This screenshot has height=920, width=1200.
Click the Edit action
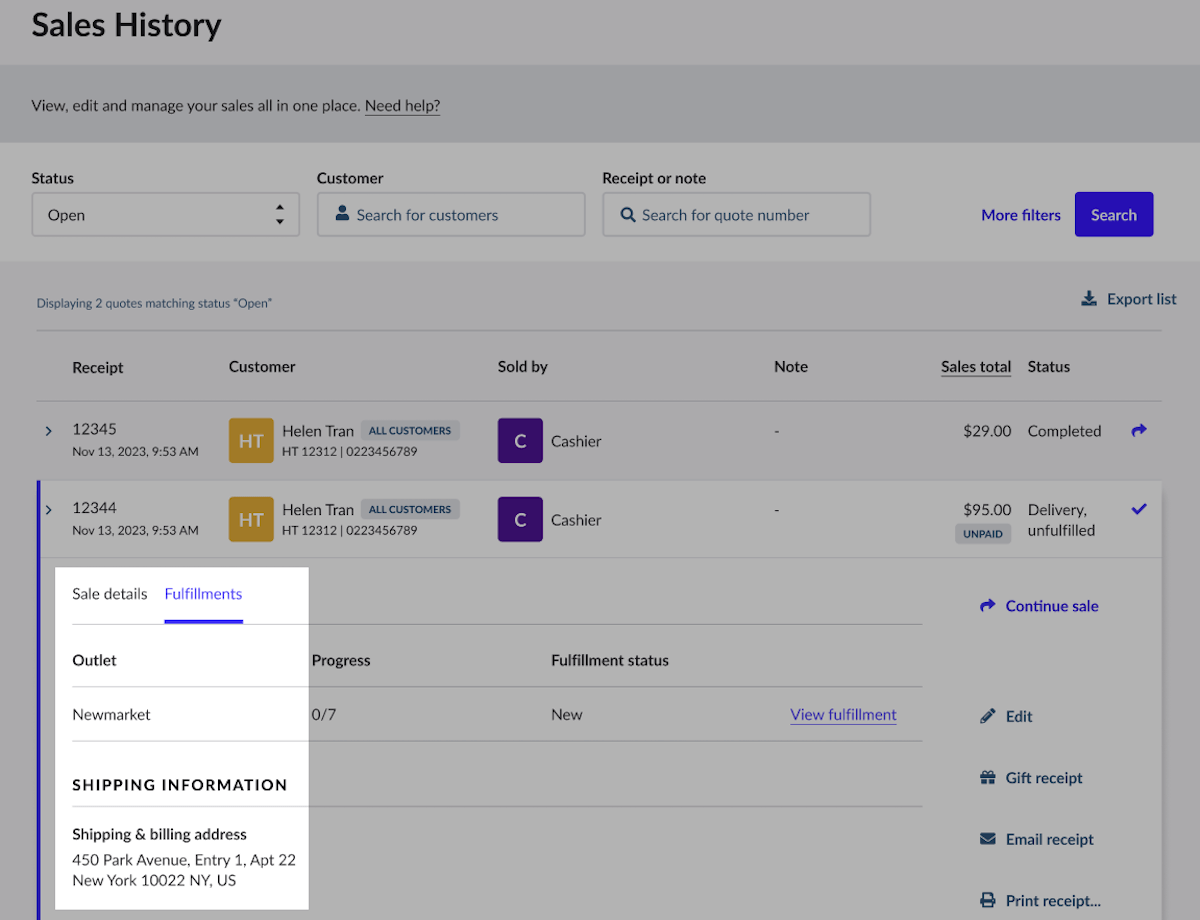tap(1006, 716)
